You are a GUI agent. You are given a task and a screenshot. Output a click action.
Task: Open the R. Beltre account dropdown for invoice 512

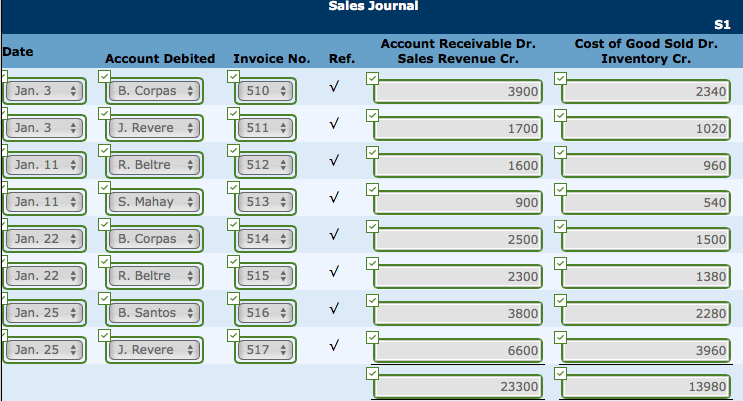154,164
